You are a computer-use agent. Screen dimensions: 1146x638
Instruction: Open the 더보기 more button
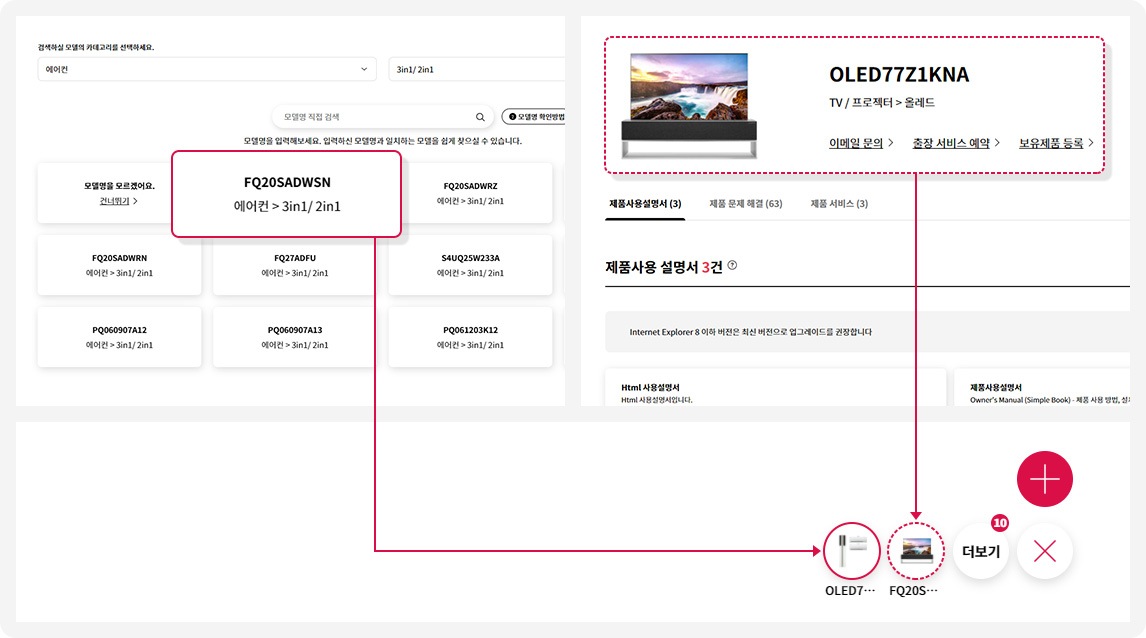981,551
